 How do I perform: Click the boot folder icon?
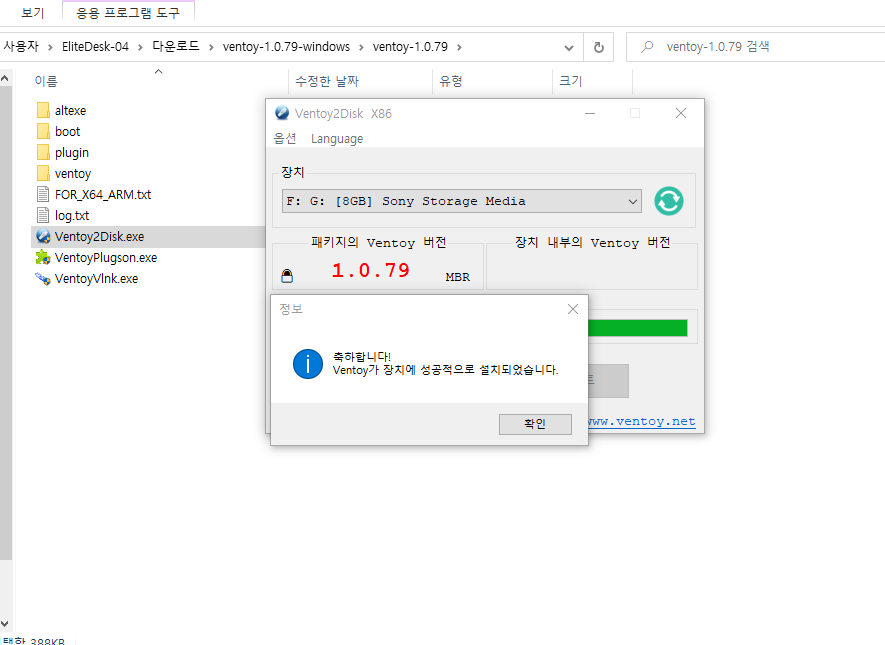[43, 131]
